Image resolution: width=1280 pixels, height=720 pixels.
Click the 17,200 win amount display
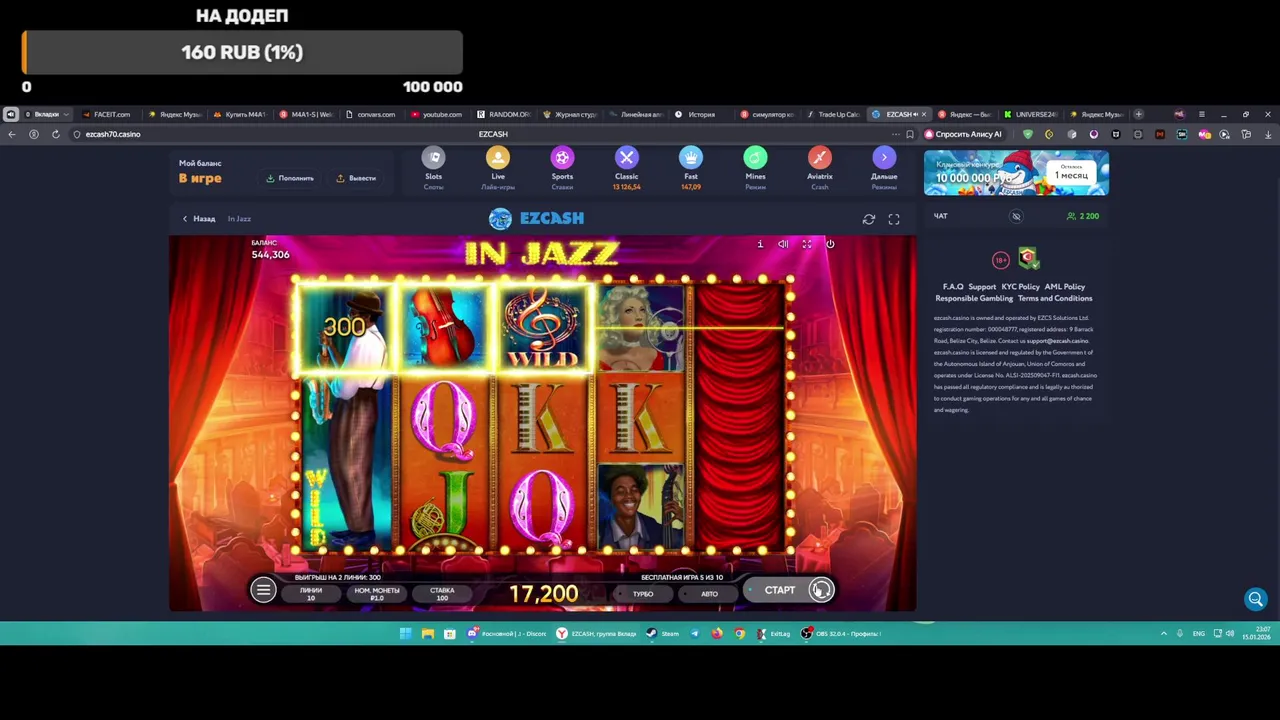coord(544,594)
